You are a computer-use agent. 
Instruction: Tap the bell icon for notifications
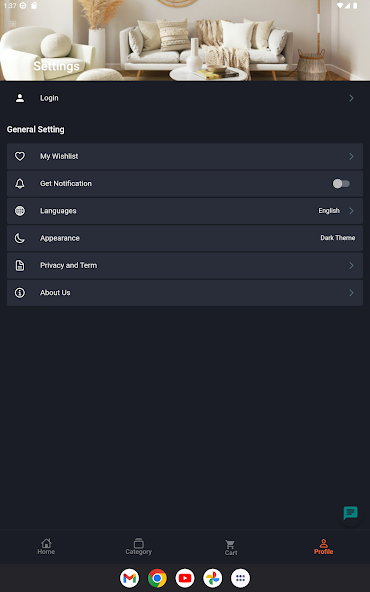[x=20, y=183]
